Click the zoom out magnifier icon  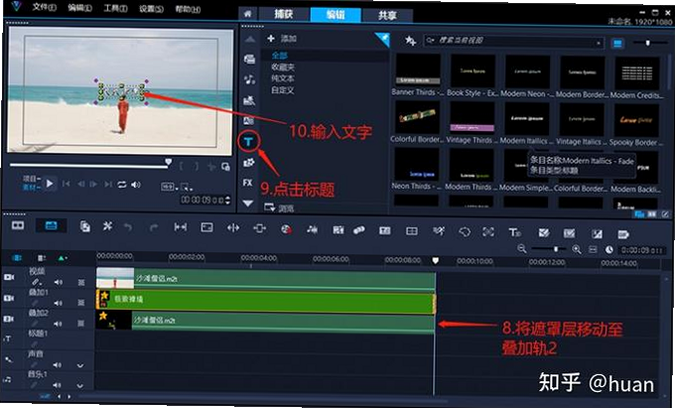[x=522, y=249]
